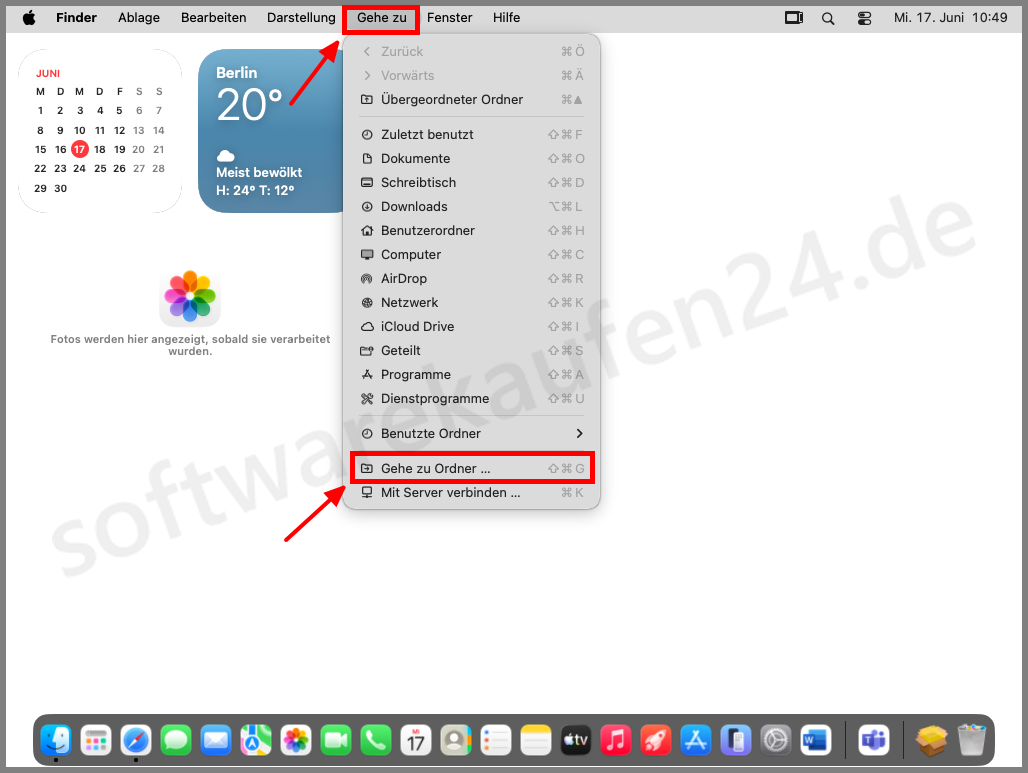This screenshot has height=773, width=1028.
Task: Open the Fenster menu
Action: [449, 18]
